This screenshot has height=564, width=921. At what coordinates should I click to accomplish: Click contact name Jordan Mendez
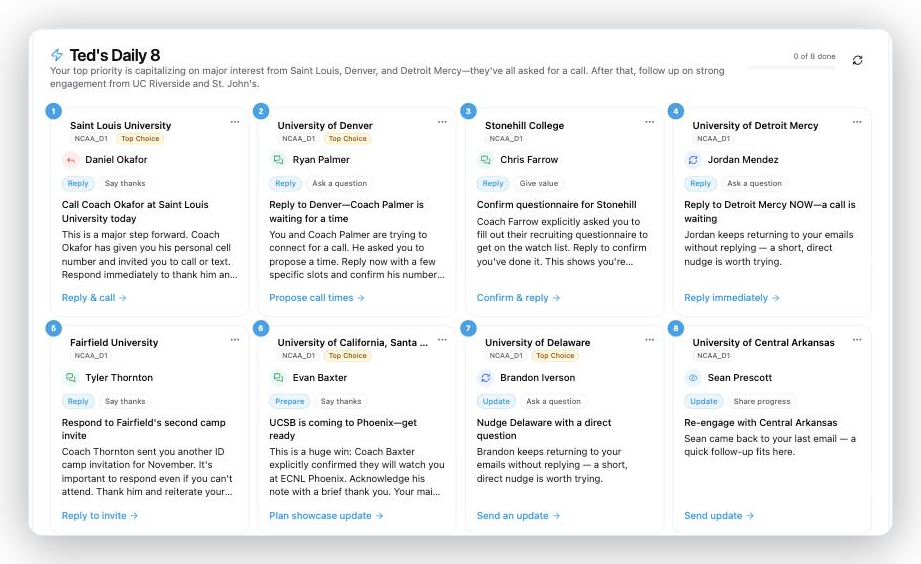coord(743,160)
